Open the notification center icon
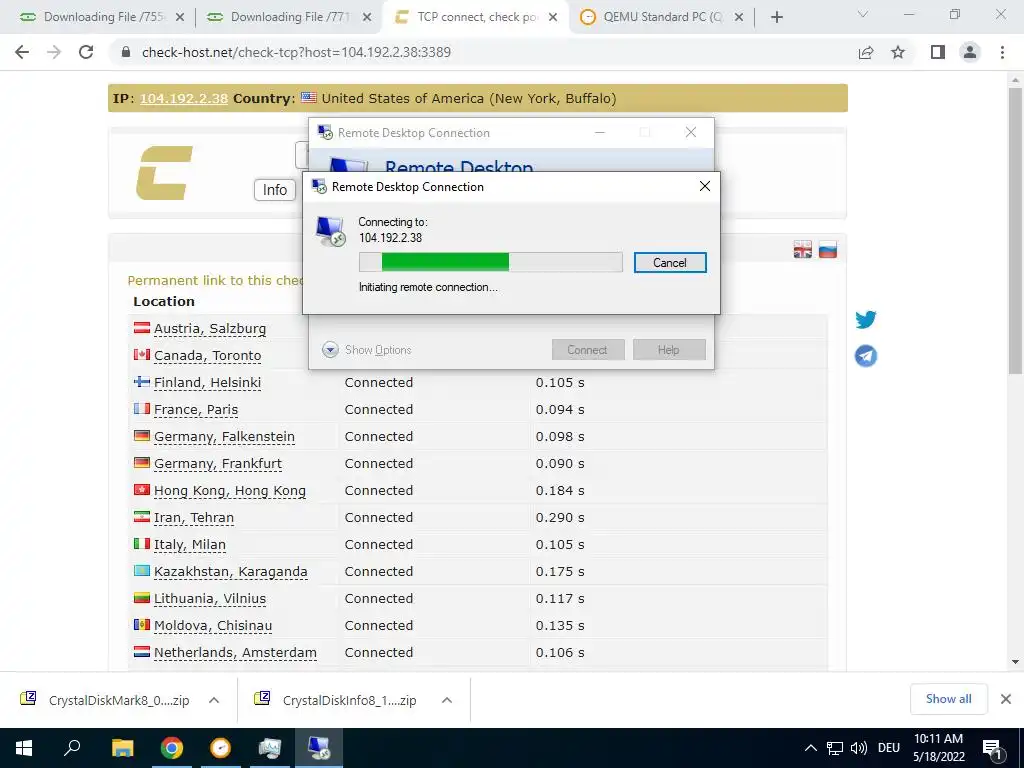1024x768 pixels. click(992, 748)
